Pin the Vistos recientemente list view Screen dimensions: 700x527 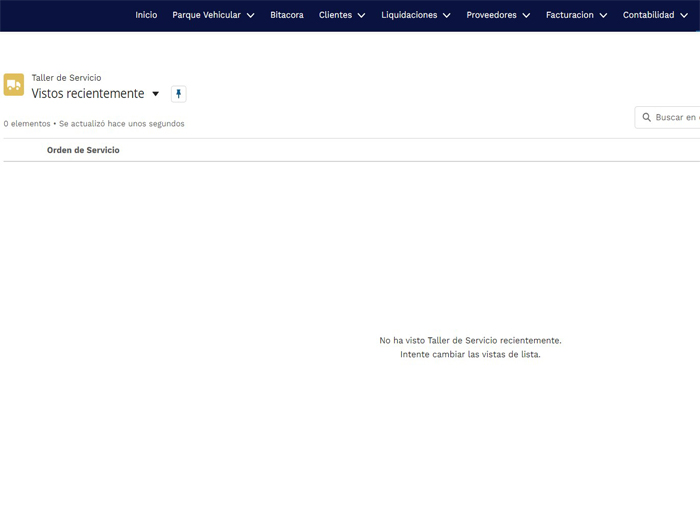click(x=179, y=94)
